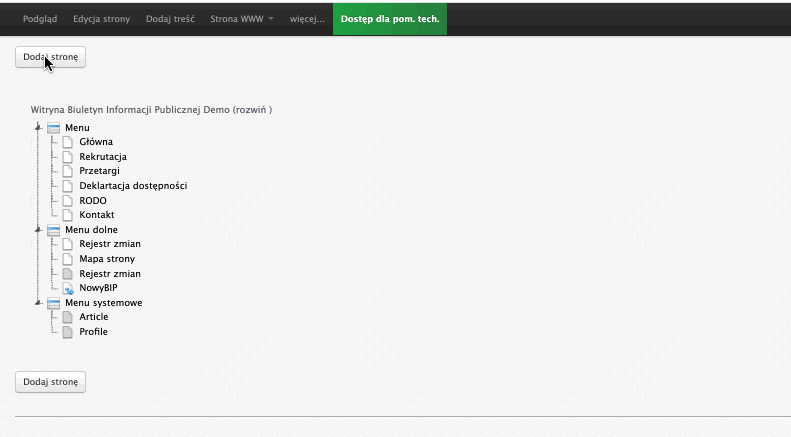The width and height of the screenshot is (791, 437).
Task: Select the Rekrutacja page
Action: tap(103, 156)
